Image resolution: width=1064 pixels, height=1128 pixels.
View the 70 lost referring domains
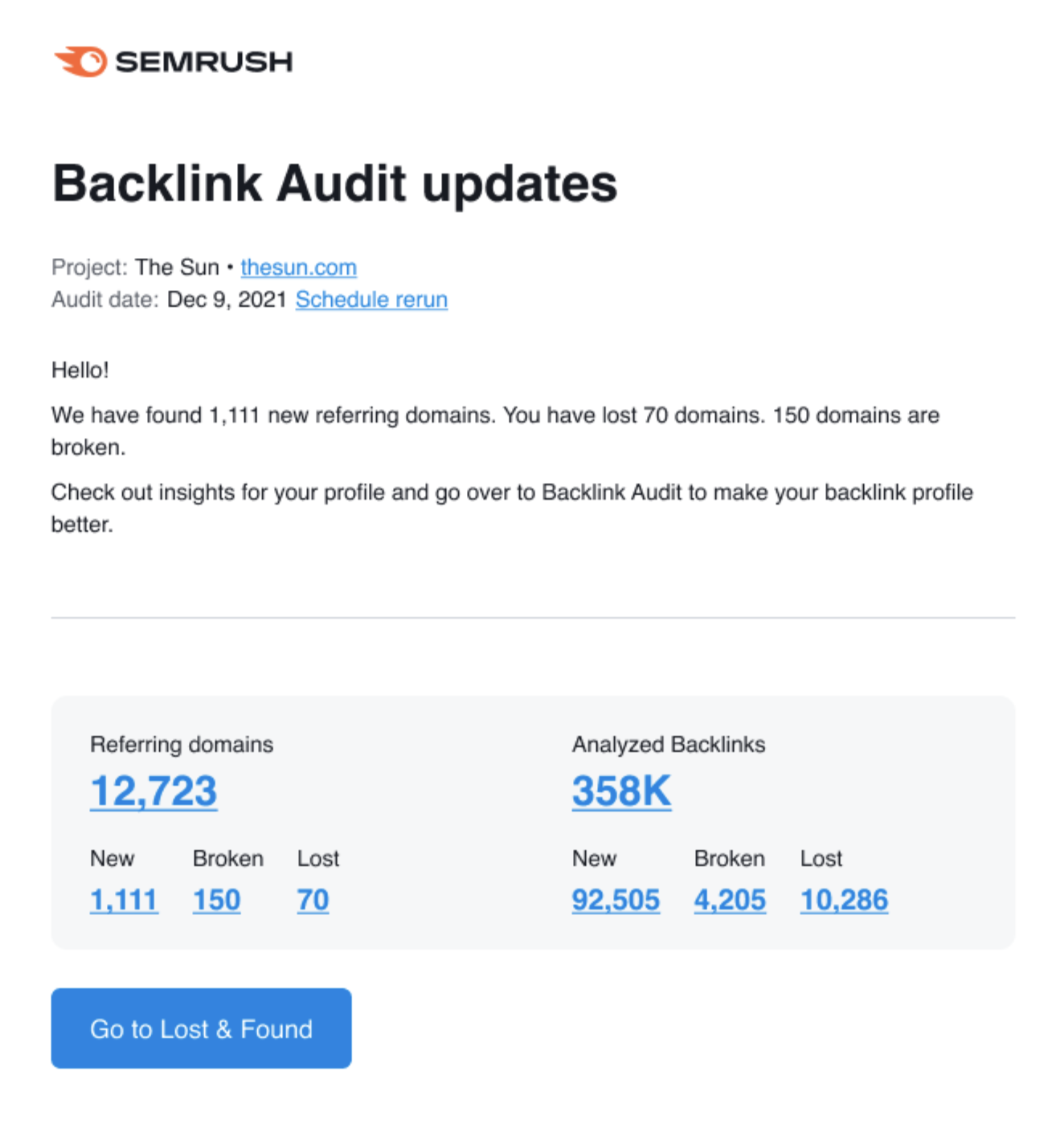pos(313,901)
